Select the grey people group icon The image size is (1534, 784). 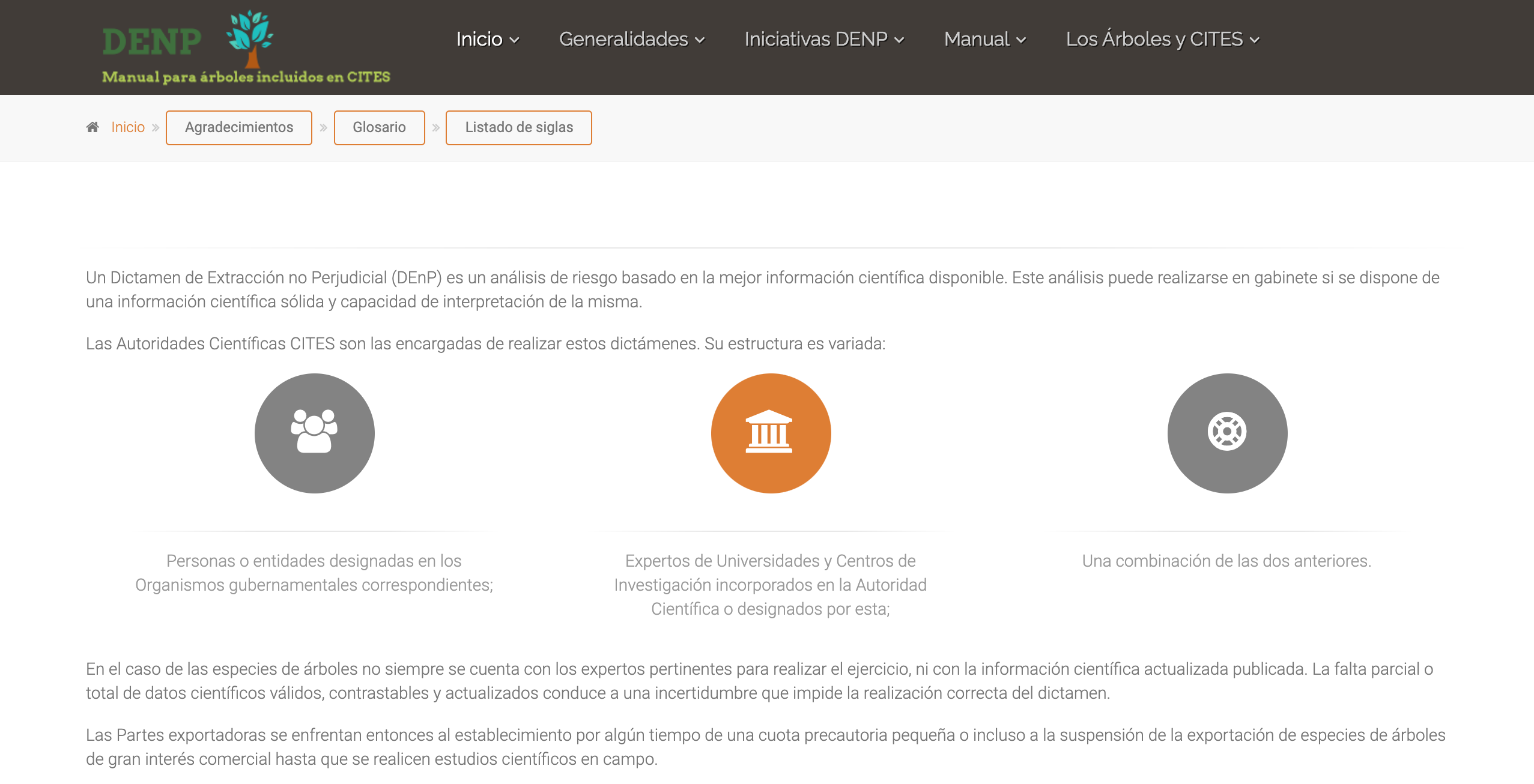coord(315,433)
